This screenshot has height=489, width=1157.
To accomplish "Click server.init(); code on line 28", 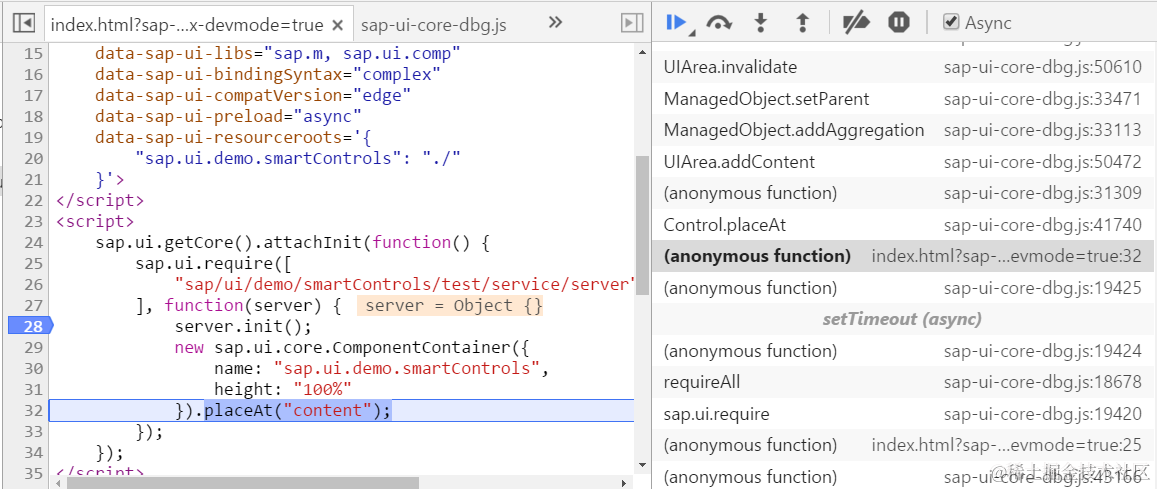I will tap(244, 326).
